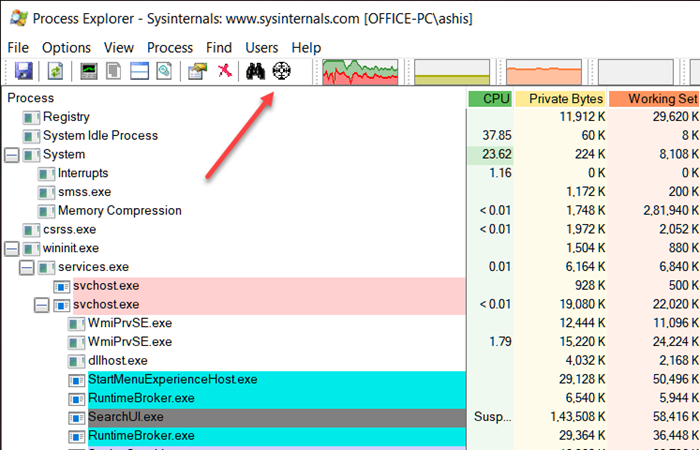The height and width of the screenshot is (450, 700).
Task: Collapse the second svchost.exe tree node
Action: click(42, 305)
